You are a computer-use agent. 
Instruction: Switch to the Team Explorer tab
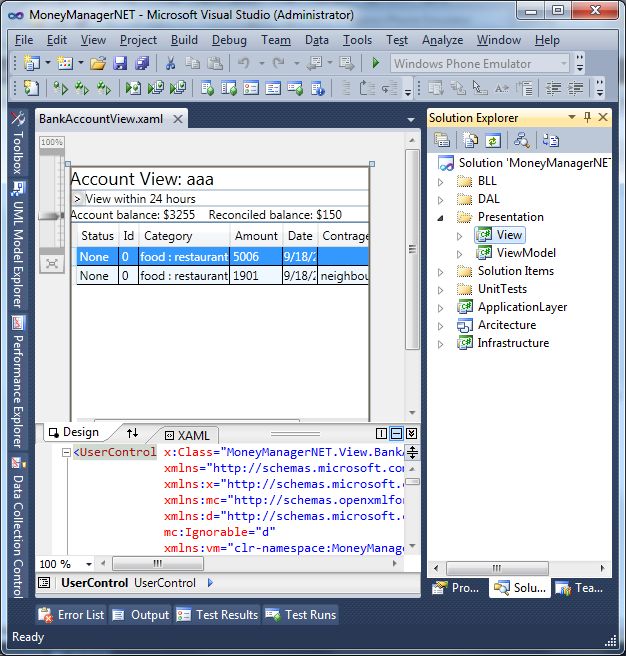pos(579,588)
